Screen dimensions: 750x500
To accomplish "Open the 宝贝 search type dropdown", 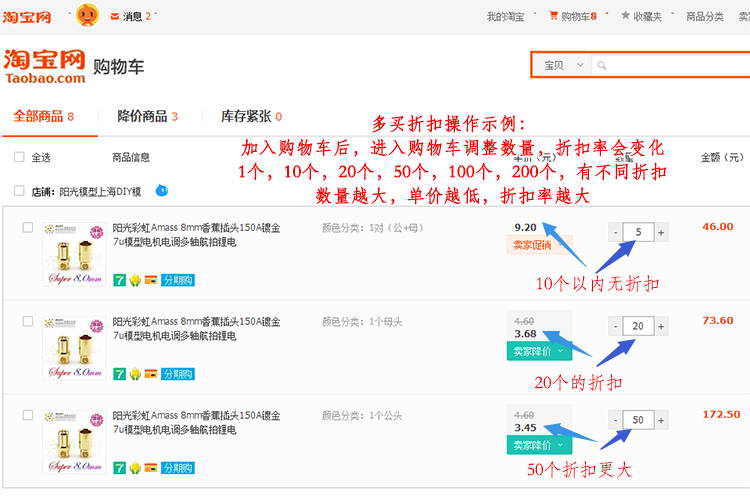I will click(x=563, y=65).
